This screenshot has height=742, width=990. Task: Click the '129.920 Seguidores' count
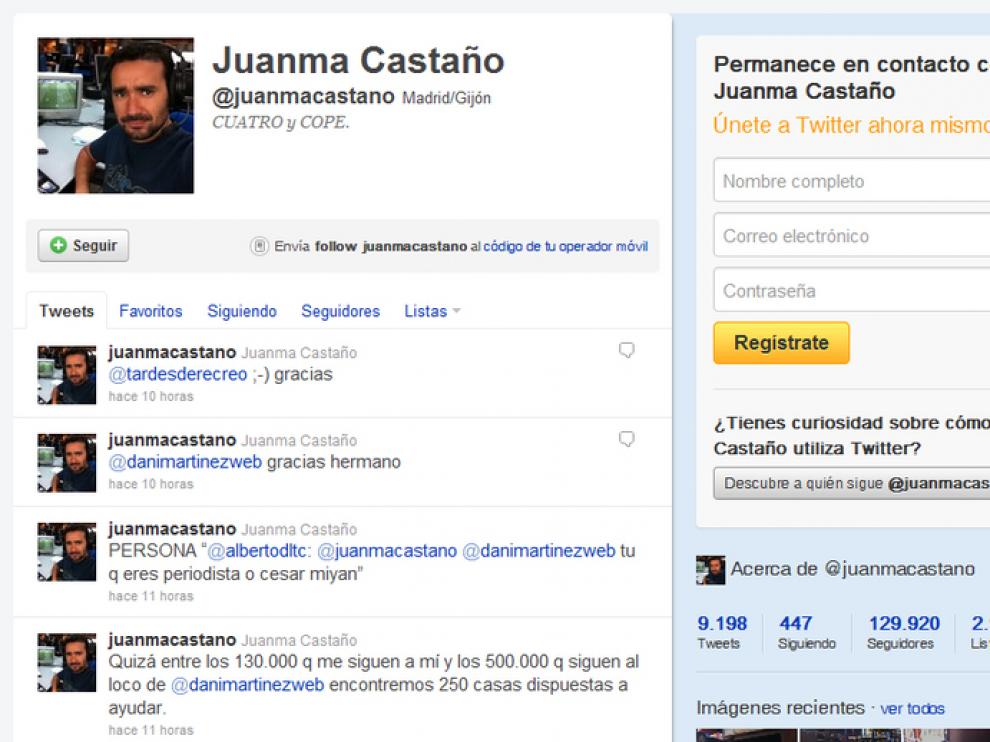(x=904, y=632)
